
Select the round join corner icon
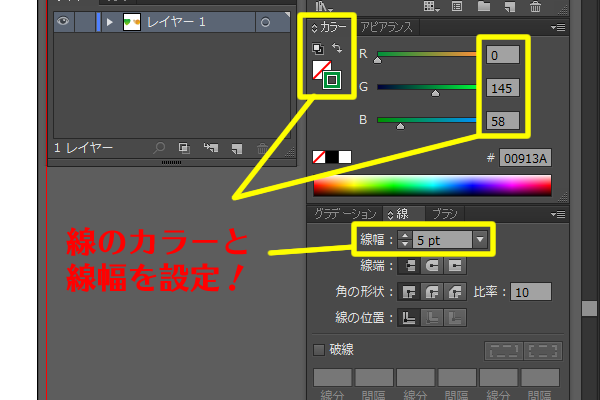[x=432, y=292]
